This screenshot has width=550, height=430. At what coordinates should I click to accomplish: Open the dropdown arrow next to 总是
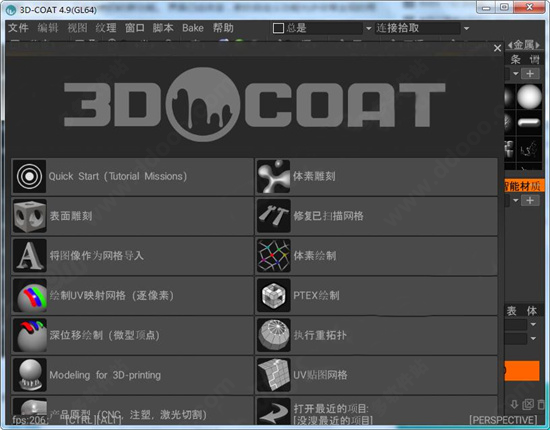click(368, 28)
